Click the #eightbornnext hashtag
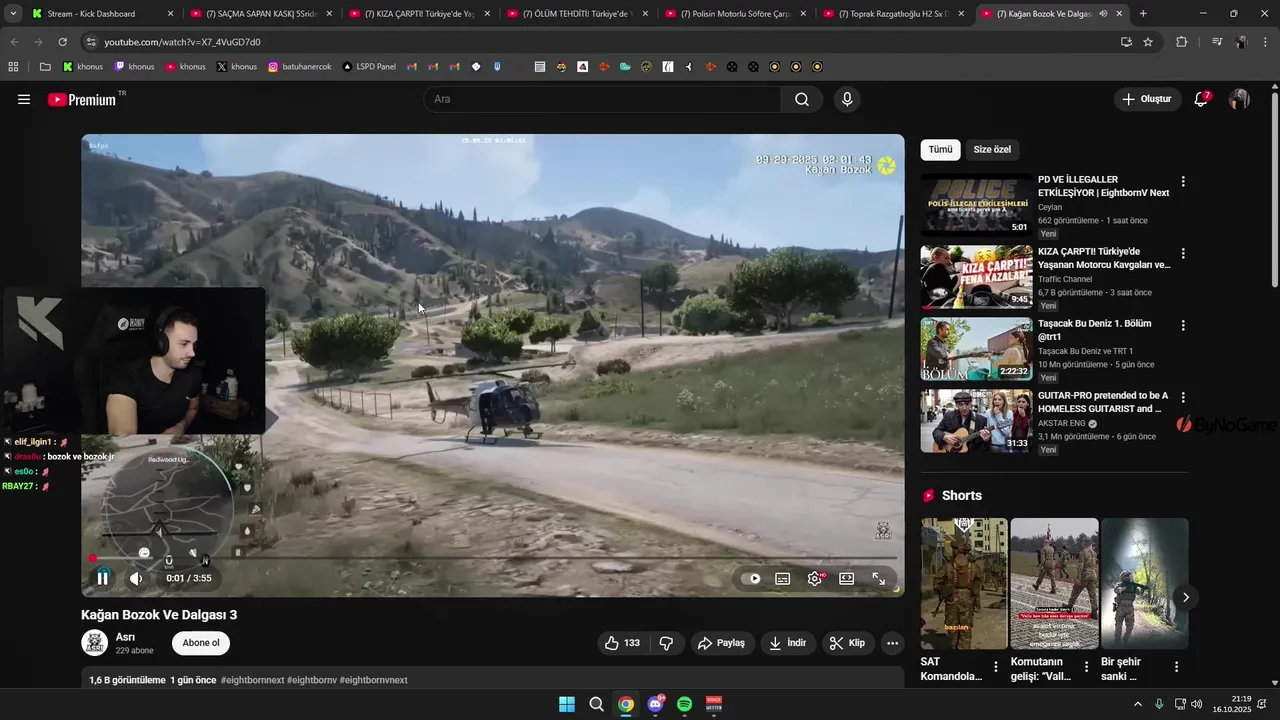 click(252, 680)
